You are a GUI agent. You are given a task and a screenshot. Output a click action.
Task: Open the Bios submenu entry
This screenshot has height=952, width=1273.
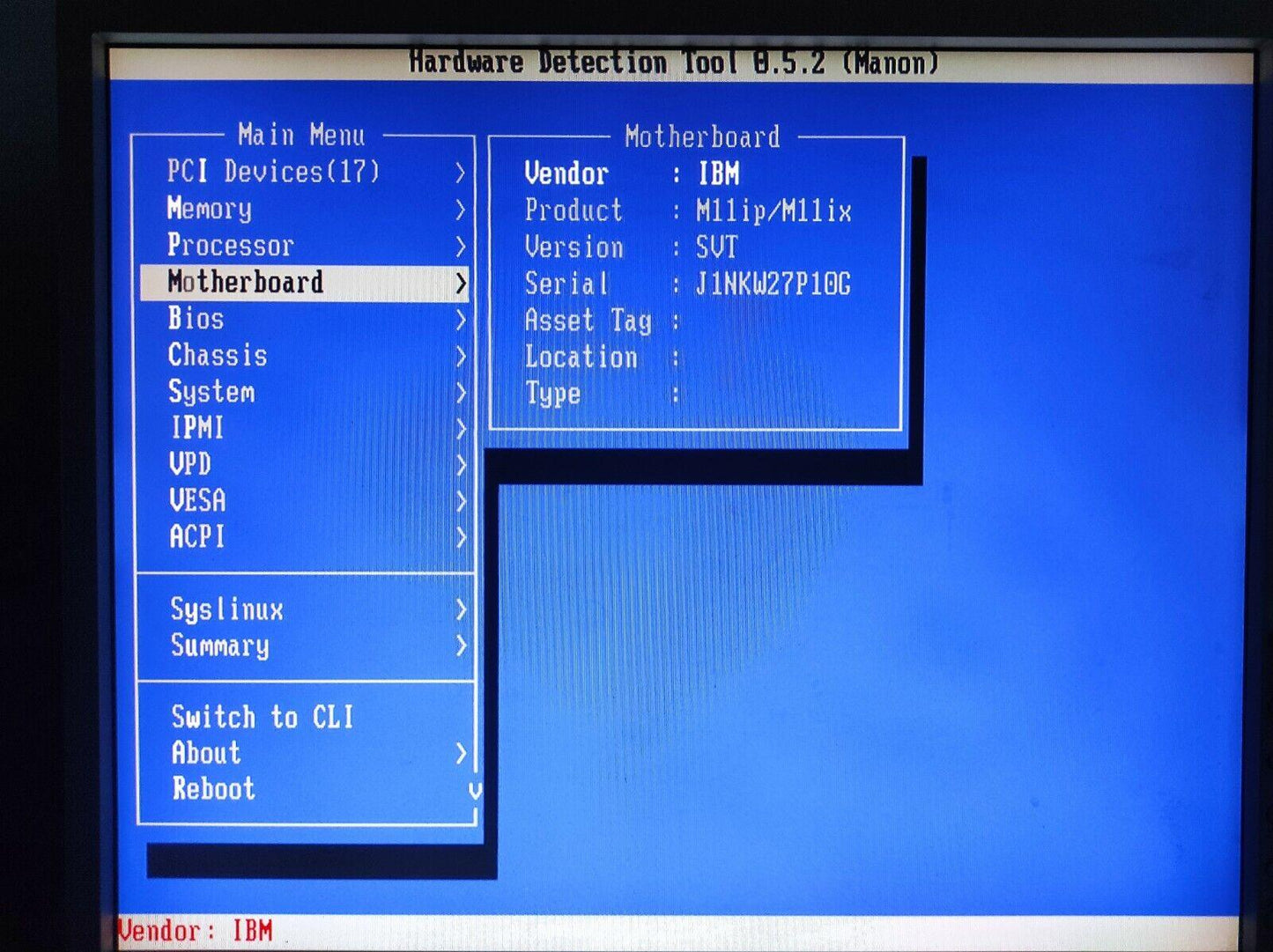tap(196, 319)
